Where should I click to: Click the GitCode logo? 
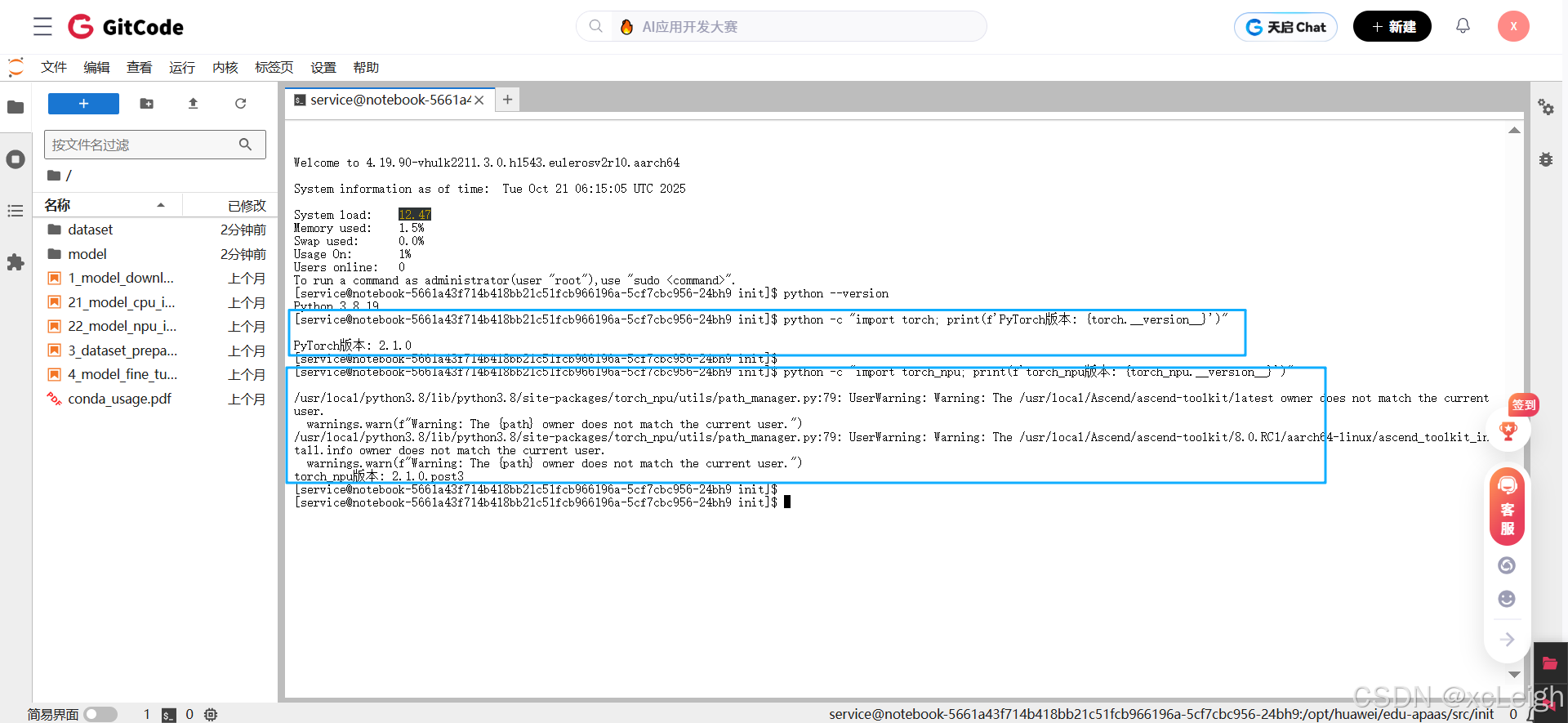pos(126,27)
